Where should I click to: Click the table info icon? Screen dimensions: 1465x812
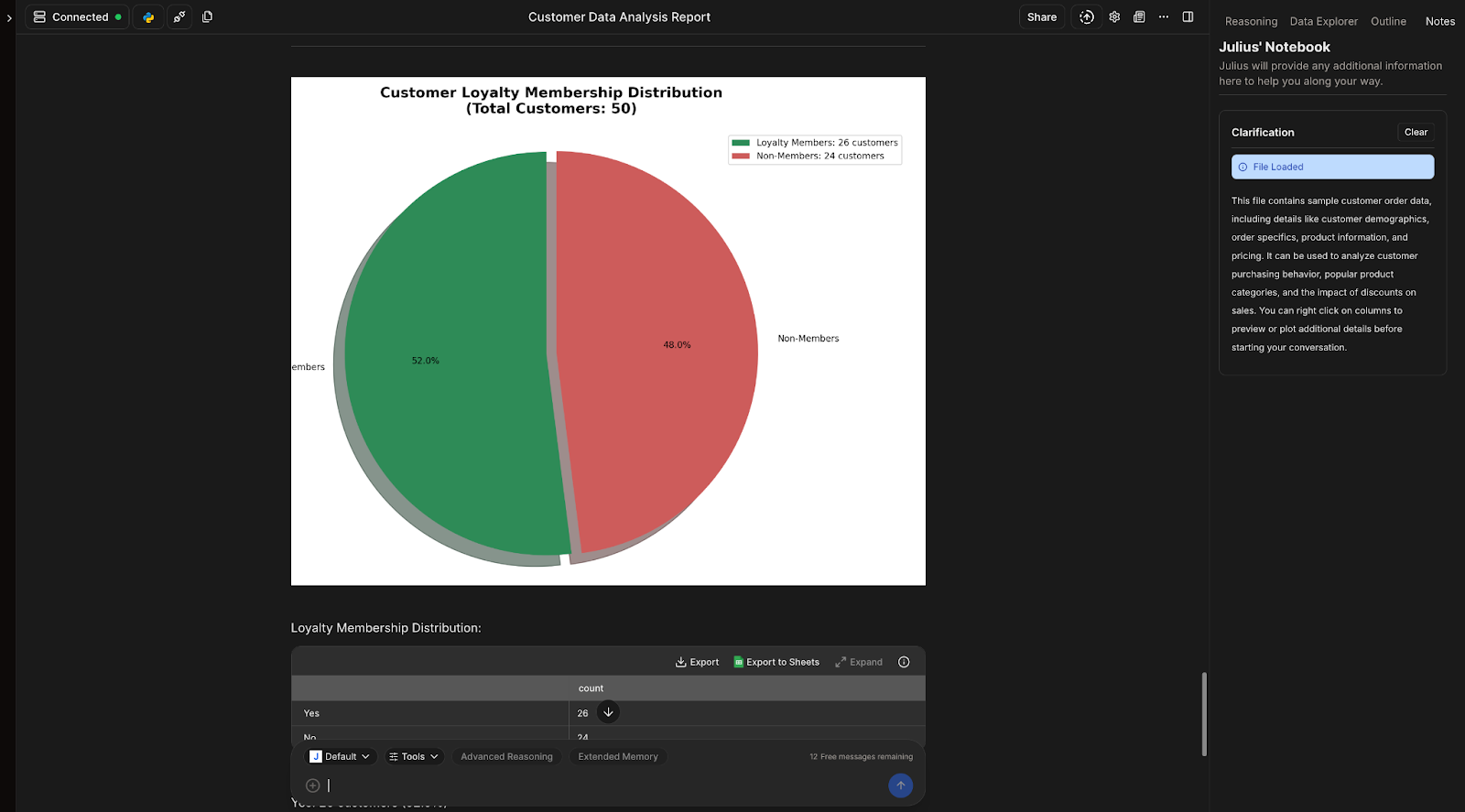coord(904,662)
